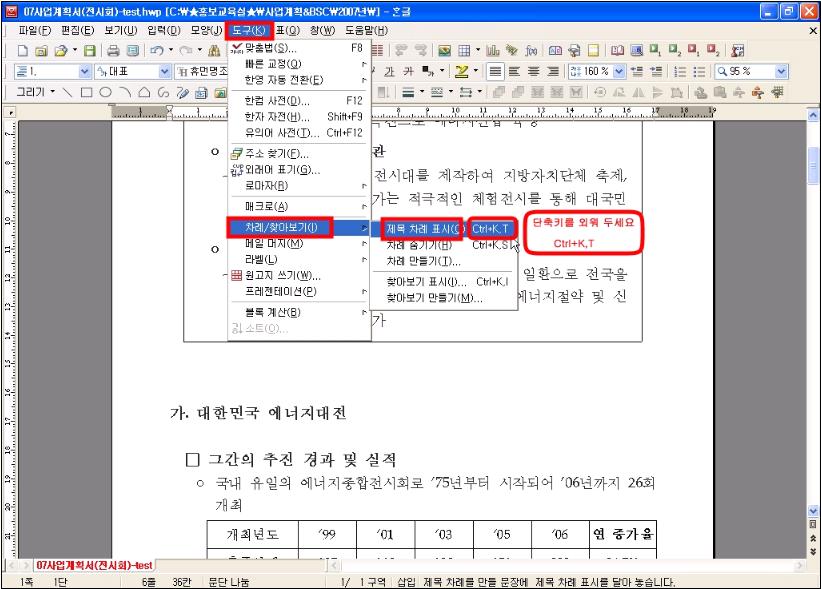The width and height of the screenshot is (821, 589).
Task: Select the freeform Curve drawing tool
Action: (x=163, y=93)
